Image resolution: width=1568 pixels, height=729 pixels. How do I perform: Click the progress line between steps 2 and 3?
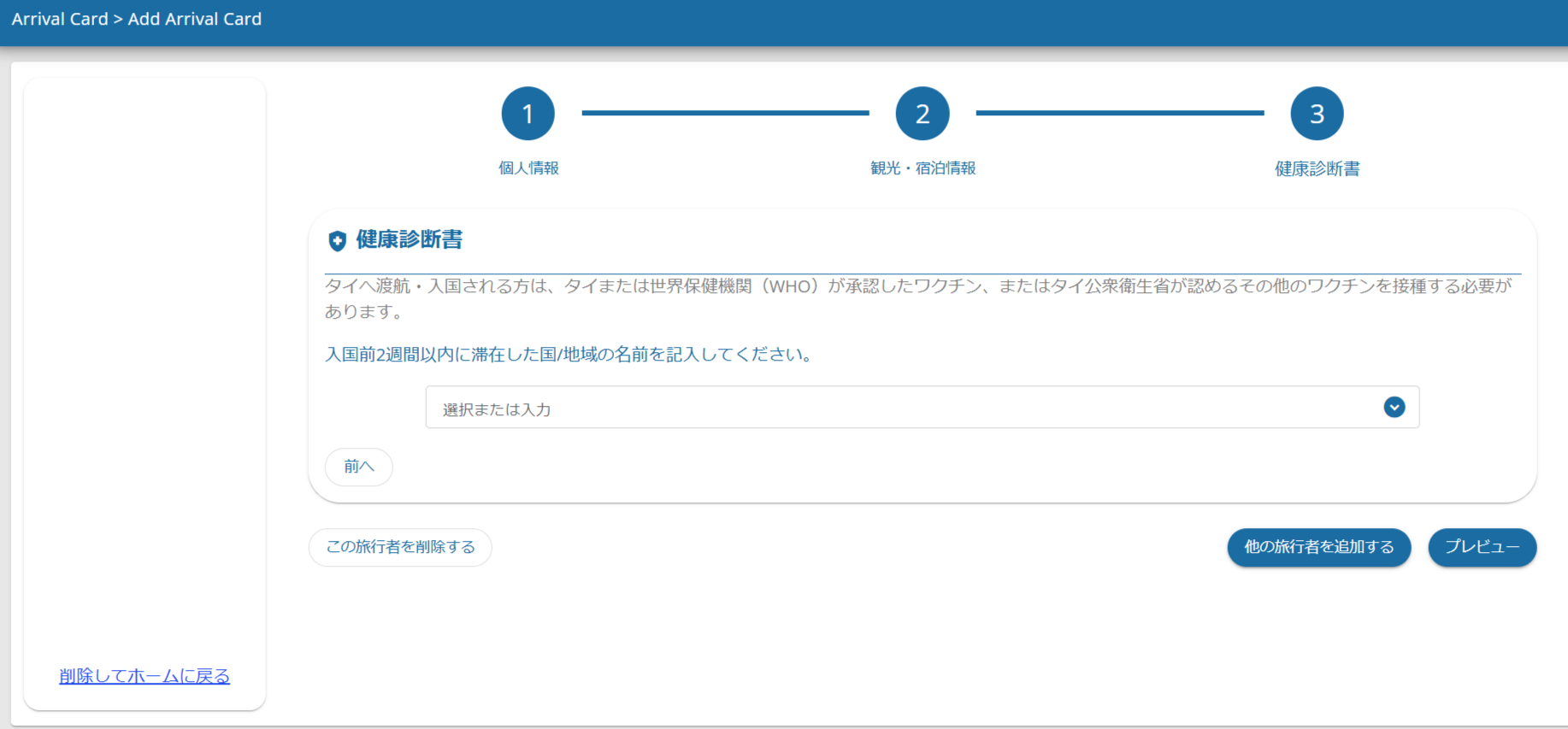click(1119, 113)
